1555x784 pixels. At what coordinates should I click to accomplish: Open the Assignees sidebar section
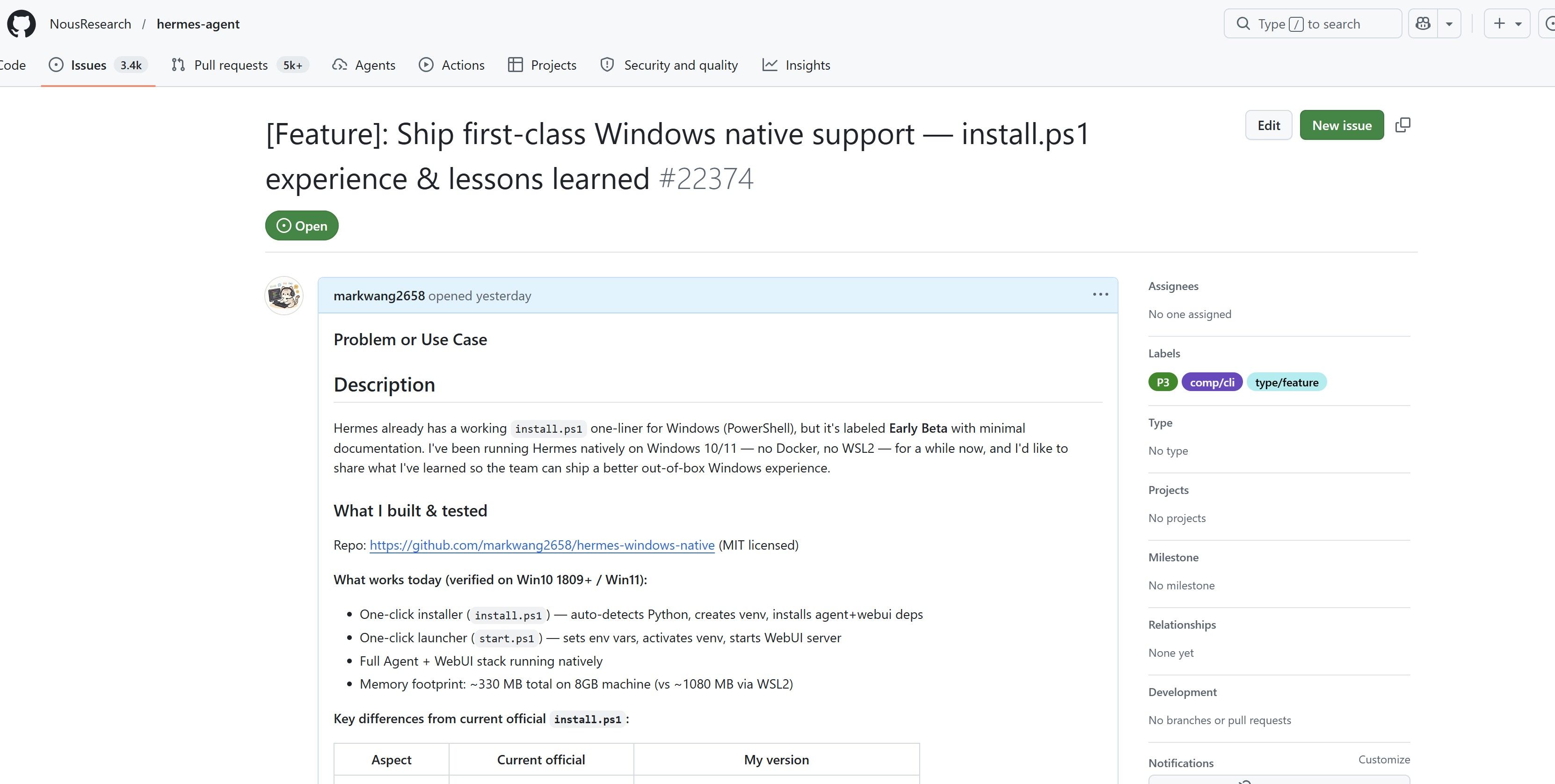coord(1173,286)
